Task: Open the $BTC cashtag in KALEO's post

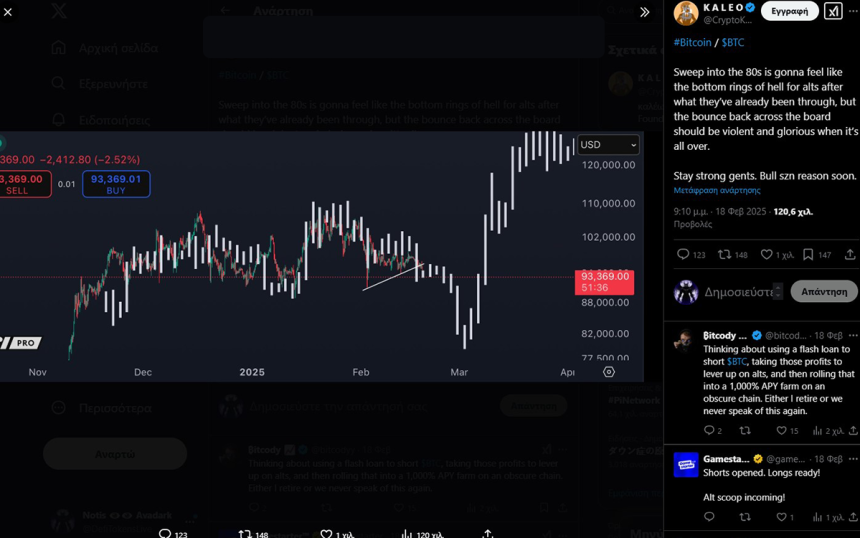Action: [733, 42]
